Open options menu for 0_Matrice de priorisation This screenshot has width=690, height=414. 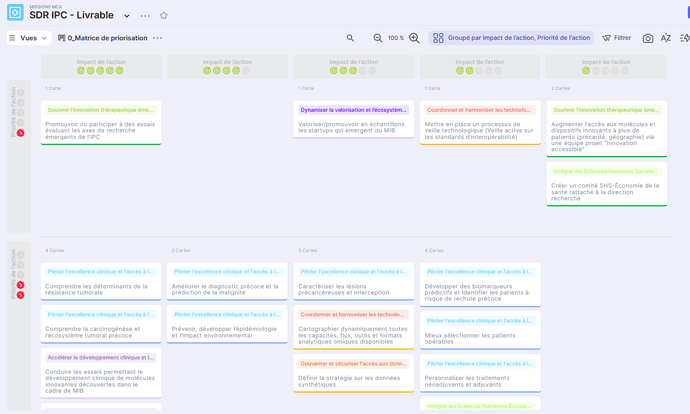(158, 38)
